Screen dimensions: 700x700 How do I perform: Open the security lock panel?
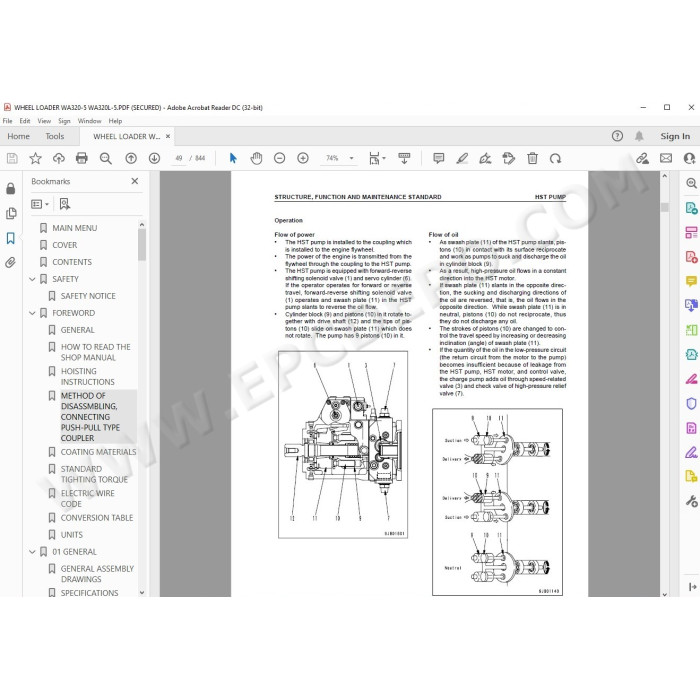11,189
